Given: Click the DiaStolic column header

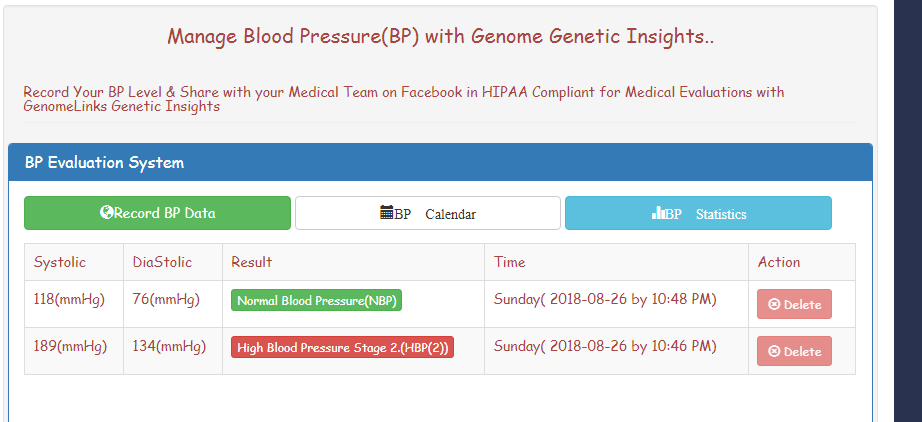Looking at the screenshot, I should 162,262.
